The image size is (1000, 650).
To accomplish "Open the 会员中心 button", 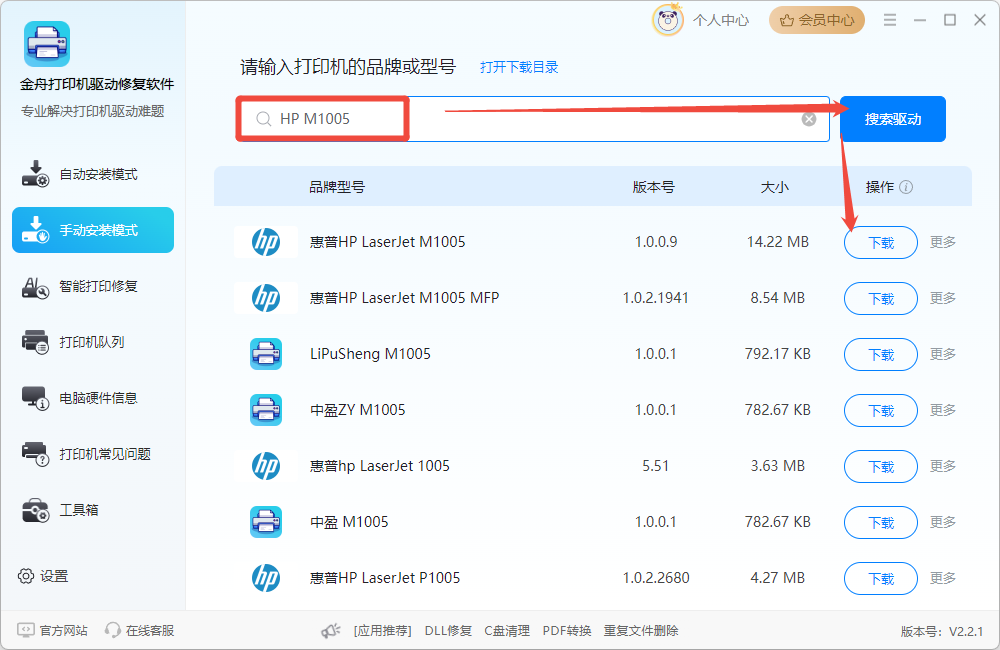I will point(816,20).
